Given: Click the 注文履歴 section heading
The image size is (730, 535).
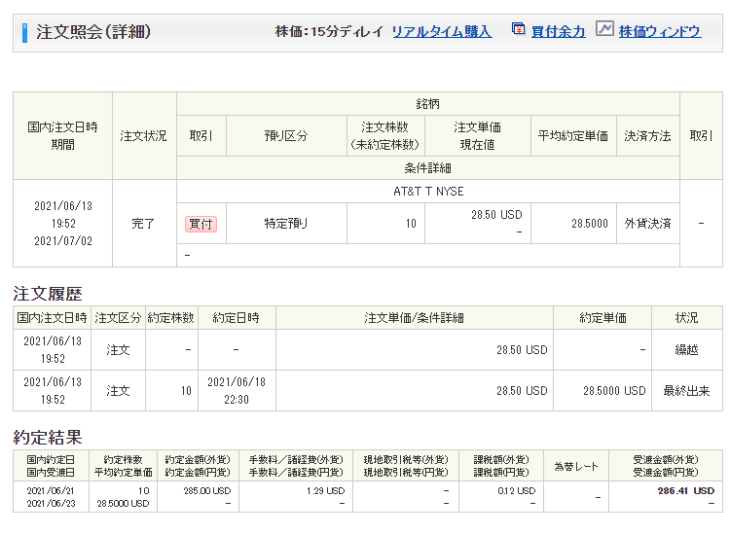Looking at the screenshot, I should (47, 293).
